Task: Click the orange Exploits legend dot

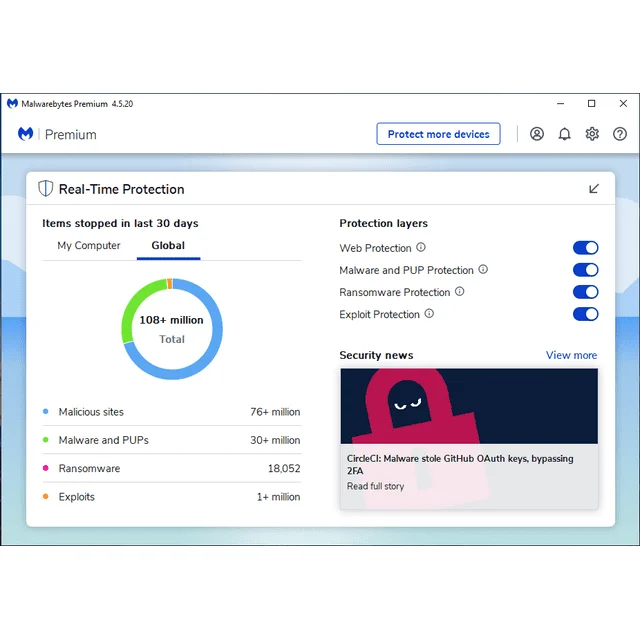Action: pyautogui.click(x=46, y=496)
